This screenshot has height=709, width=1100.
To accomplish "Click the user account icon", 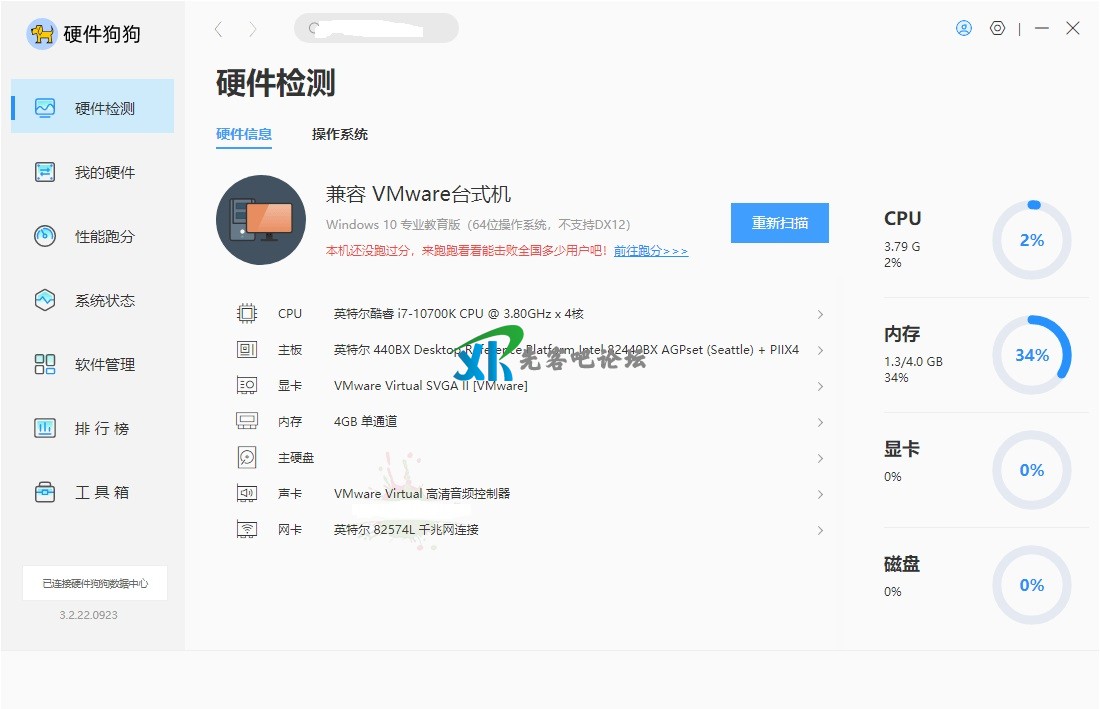I will coord(964,29).
